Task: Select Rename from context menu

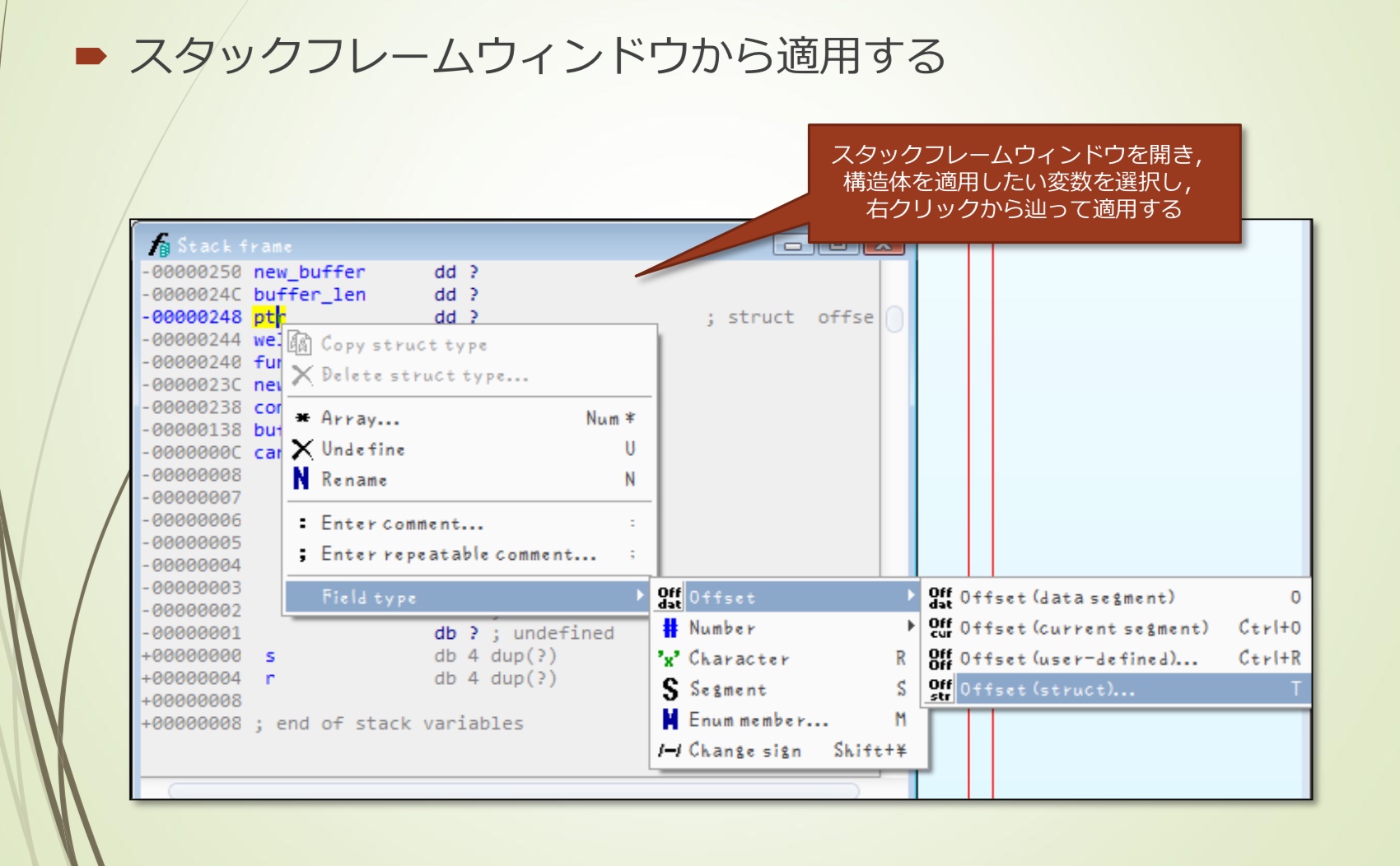Action: coord(469,479)
